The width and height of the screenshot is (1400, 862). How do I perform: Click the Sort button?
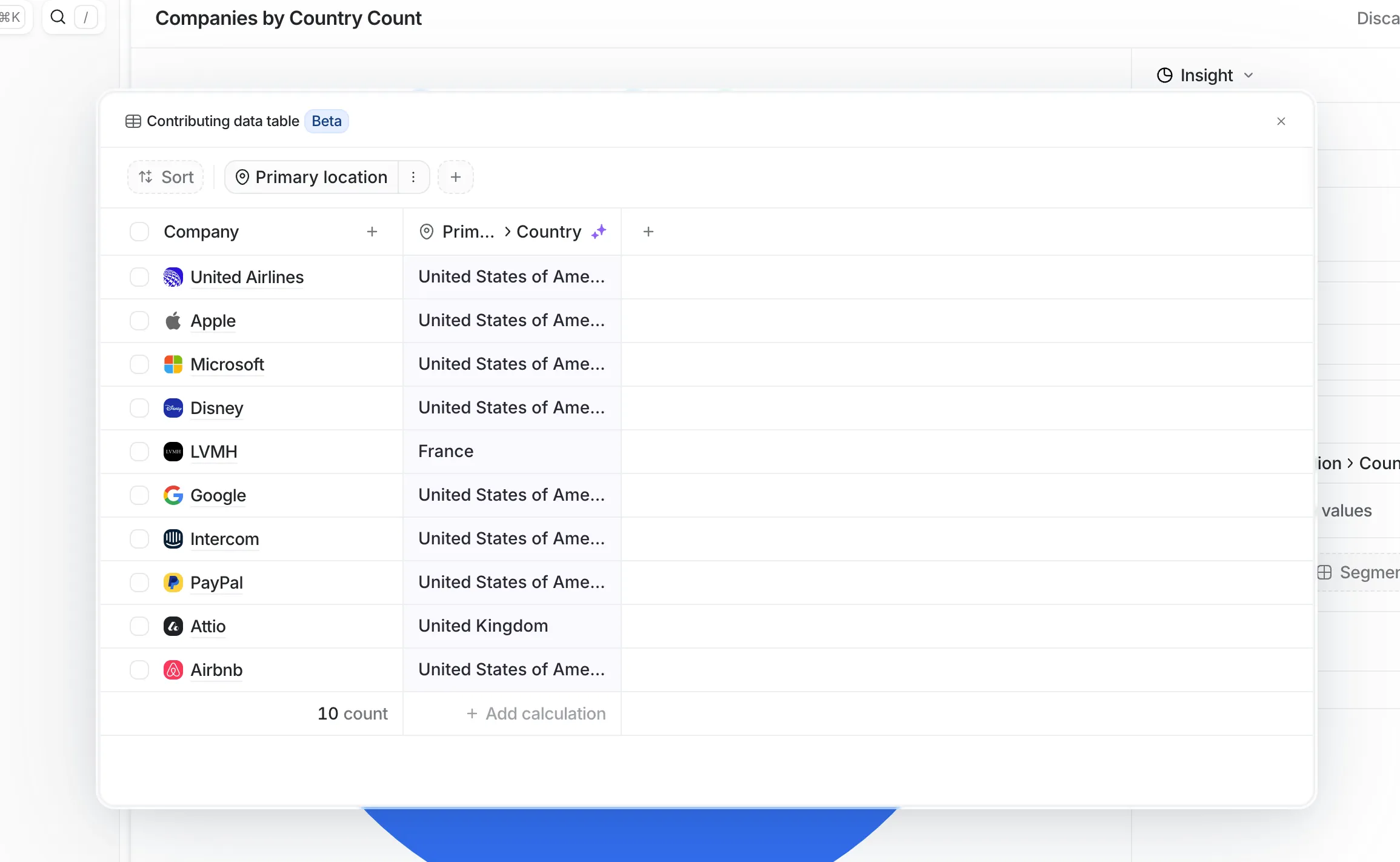(x=165, y=177)
